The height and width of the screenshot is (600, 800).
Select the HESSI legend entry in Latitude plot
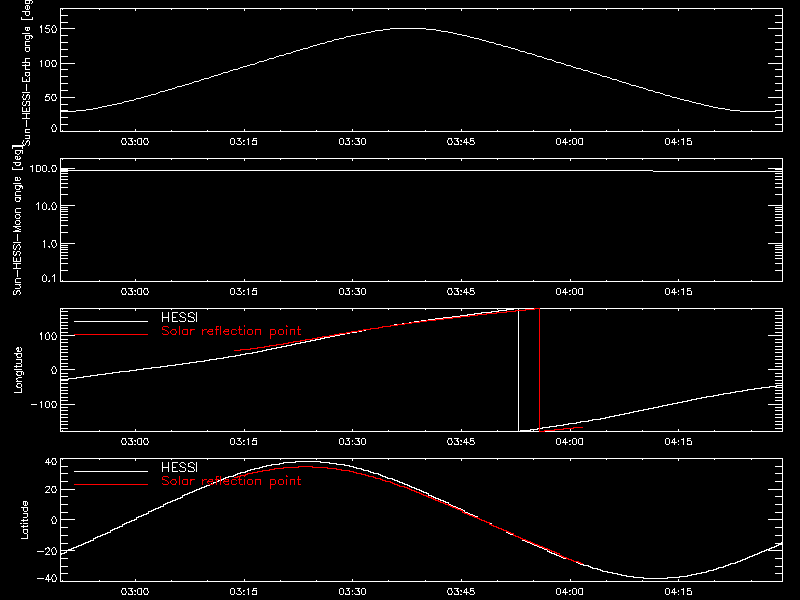(x=179, y=467)
